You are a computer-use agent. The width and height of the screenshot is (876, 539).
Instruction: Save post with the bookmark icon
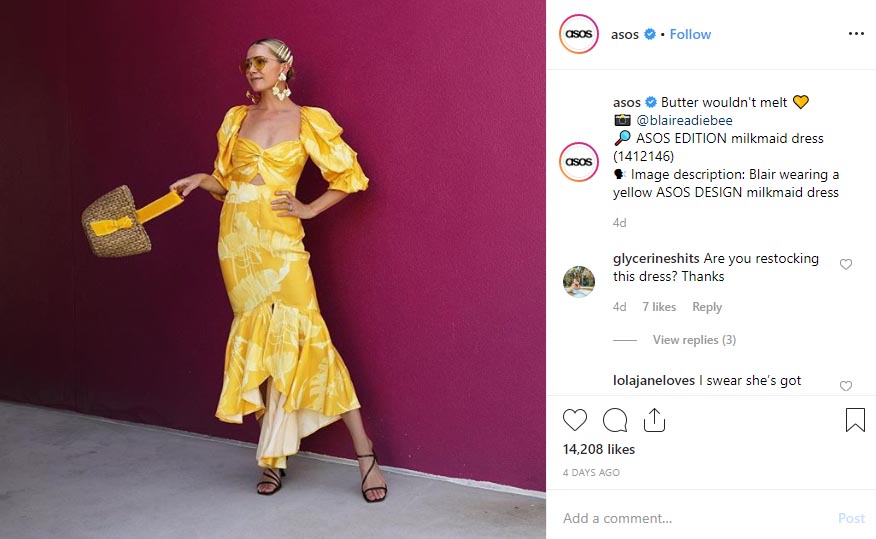click(x=855, y=420)
